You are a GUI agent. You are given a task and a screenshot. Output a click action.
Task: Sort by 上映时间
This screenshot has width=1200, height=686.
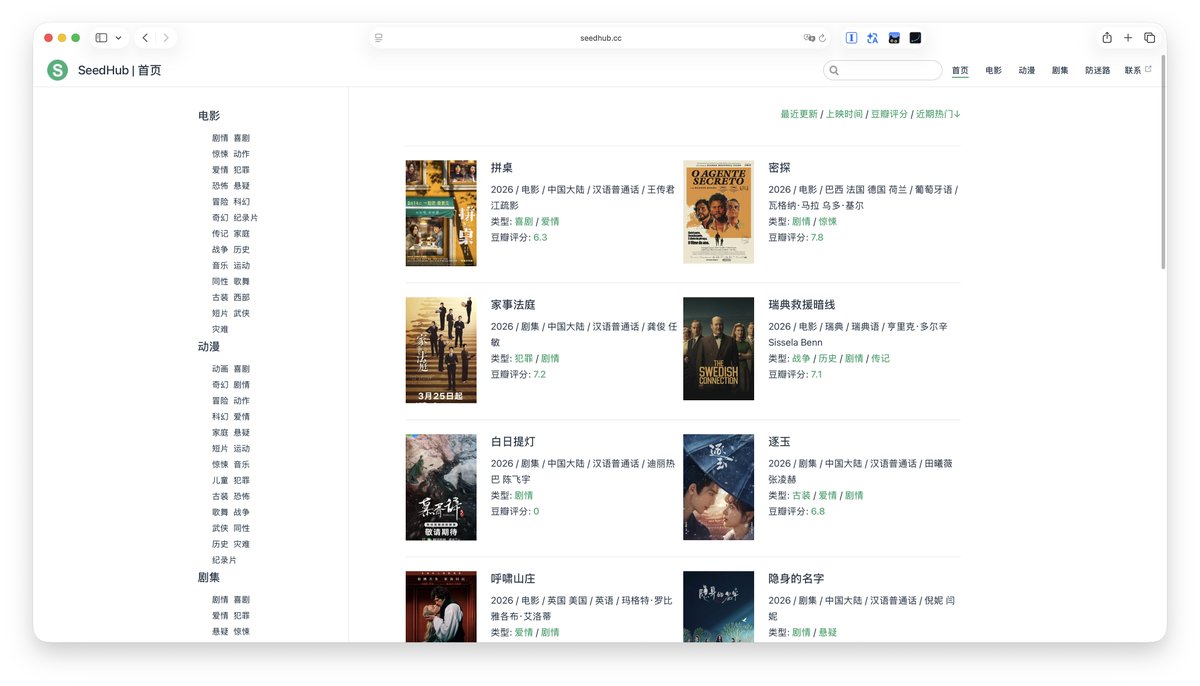point(844,114)
